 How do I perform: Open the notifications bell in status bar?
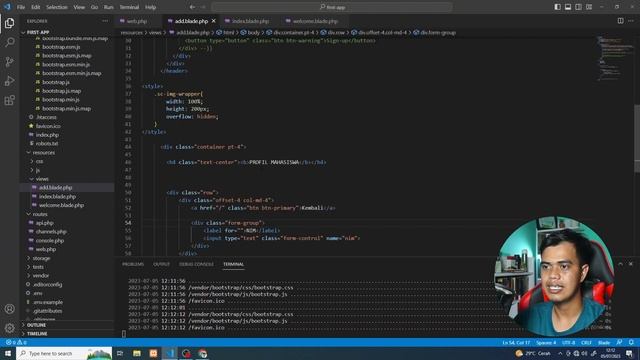(x=631, y=342)
